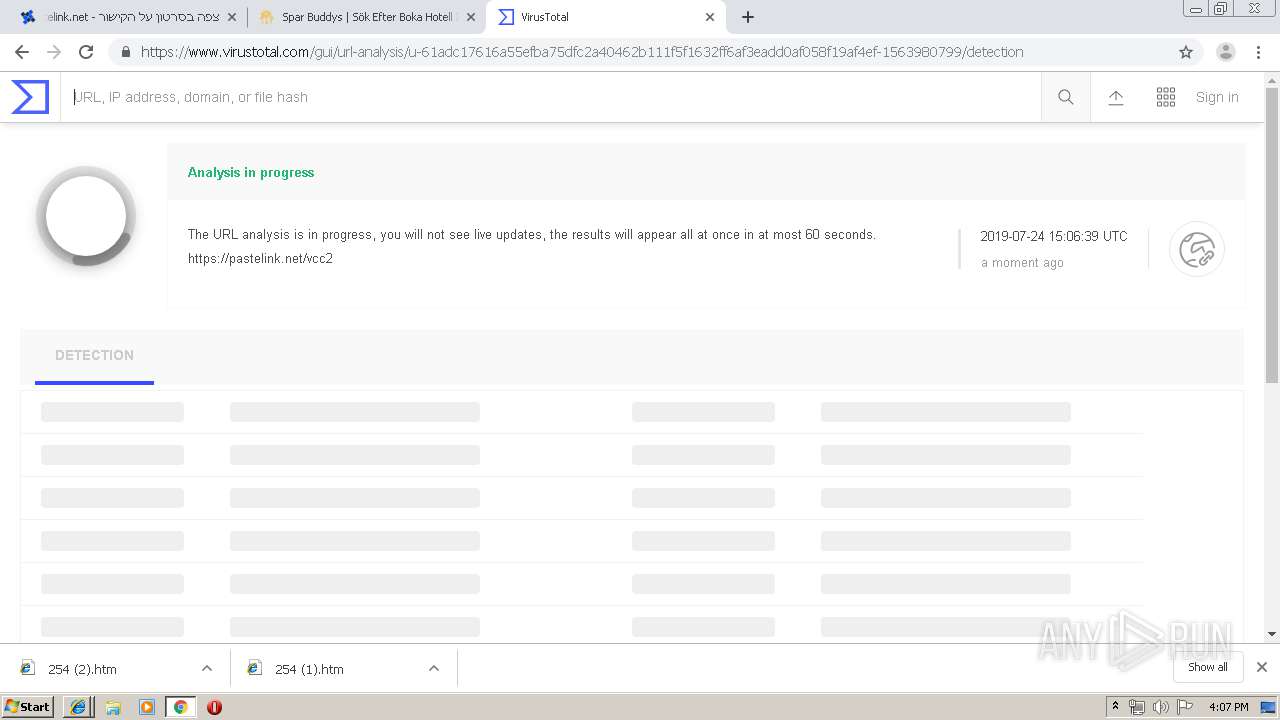
Task: View site information via the padlock icon
Action: coord(125,52)
